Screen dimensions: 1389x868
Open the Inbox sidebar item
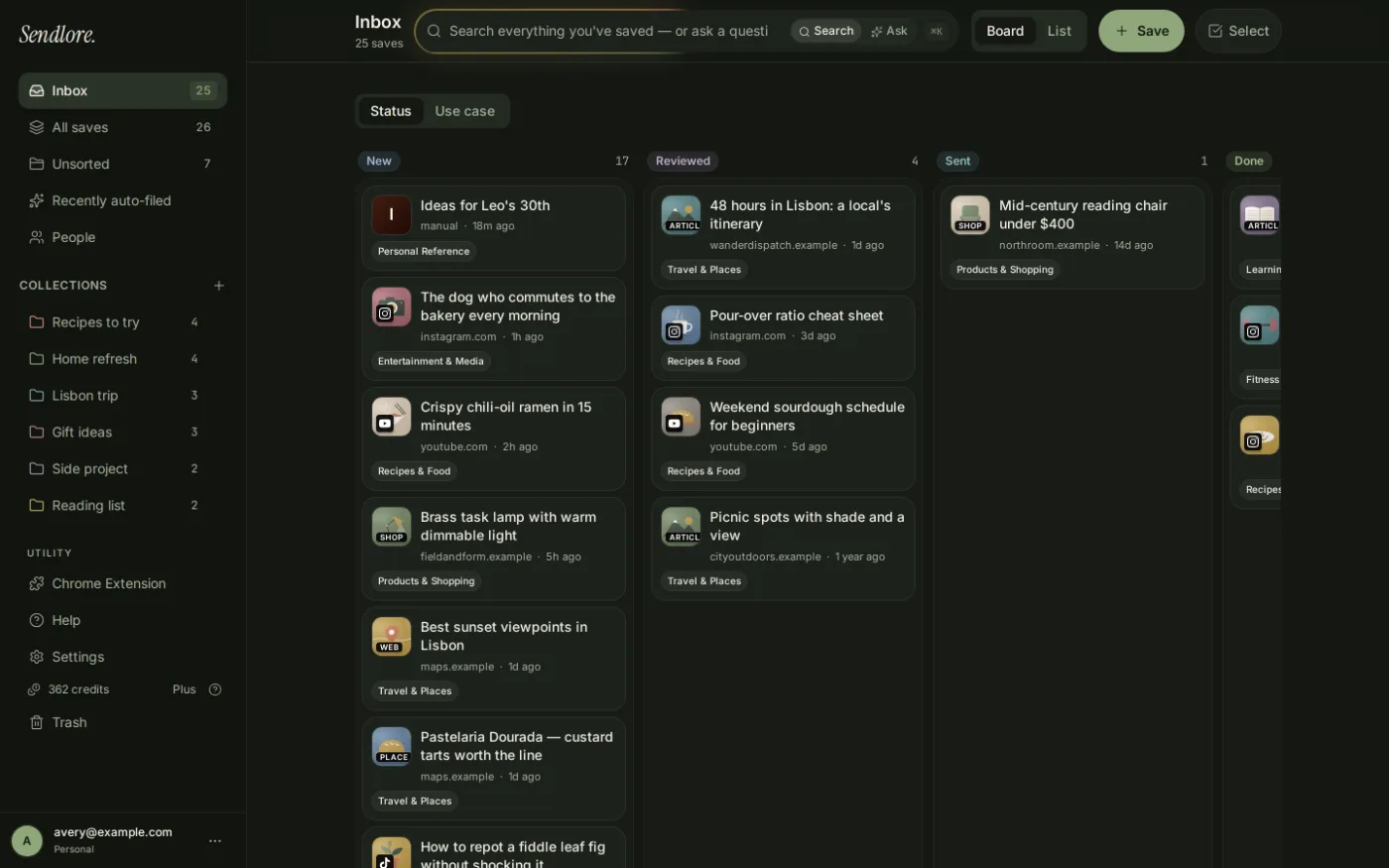123,90
